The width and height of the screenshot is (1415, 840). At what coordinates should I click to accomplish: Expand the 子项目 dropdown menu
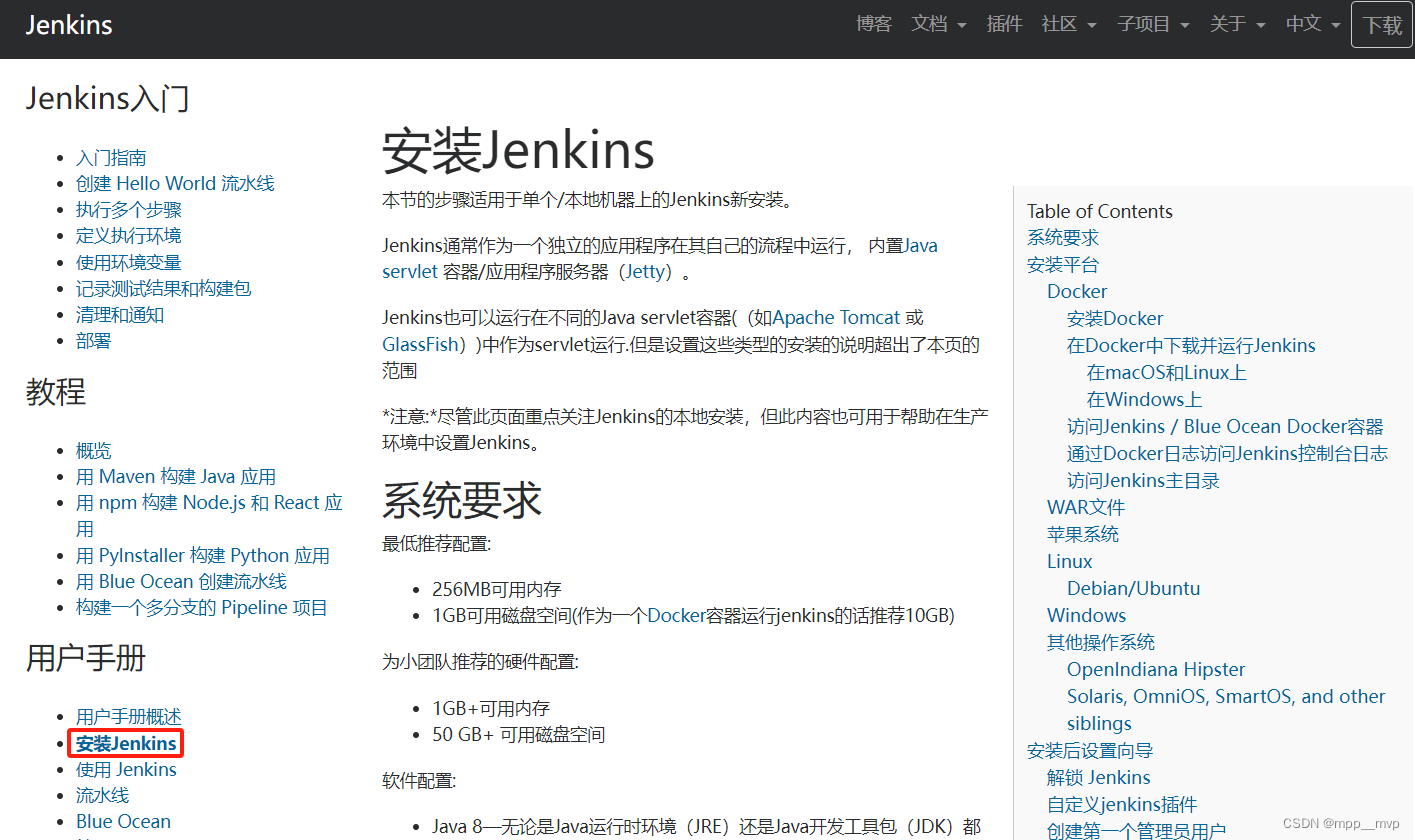click(1153, 24)
